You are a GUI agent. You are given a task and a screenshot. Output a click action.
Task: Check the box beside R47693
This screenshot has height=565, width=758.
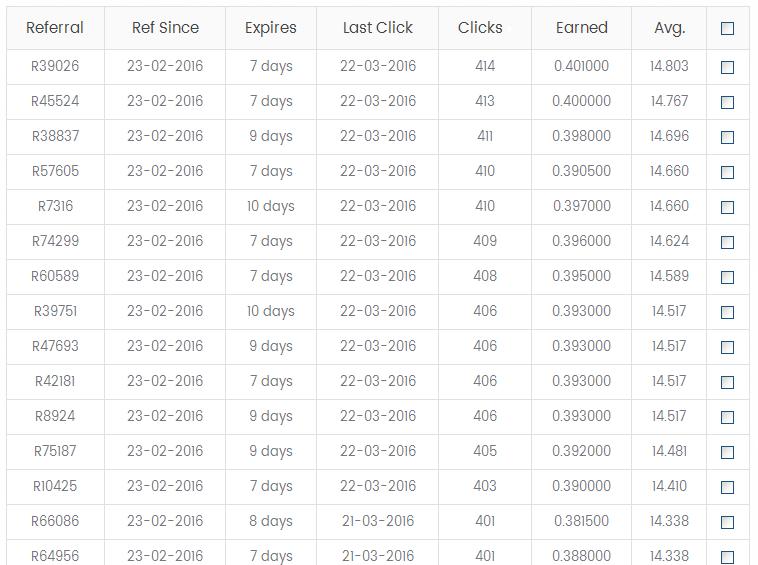[727, 347]
